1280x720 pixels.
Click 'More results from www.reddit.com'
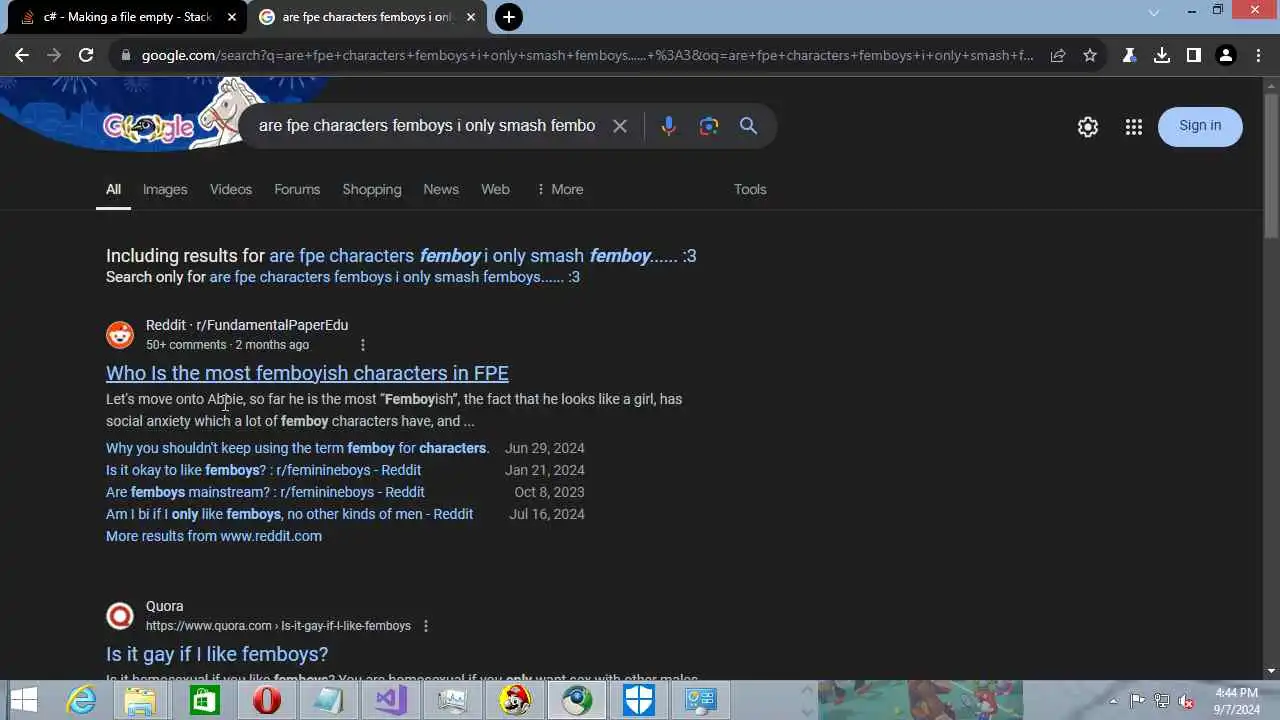(214, 536)
